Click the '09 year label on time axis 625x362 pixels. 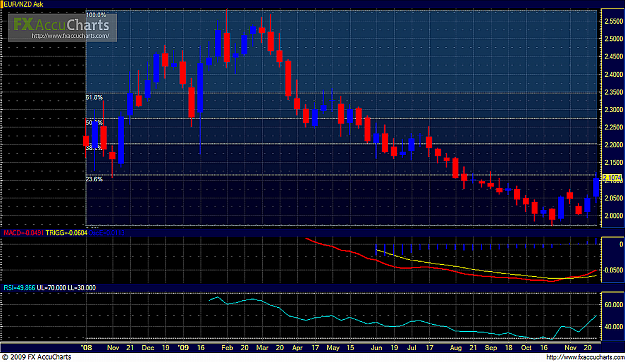[x=183, y=348]
